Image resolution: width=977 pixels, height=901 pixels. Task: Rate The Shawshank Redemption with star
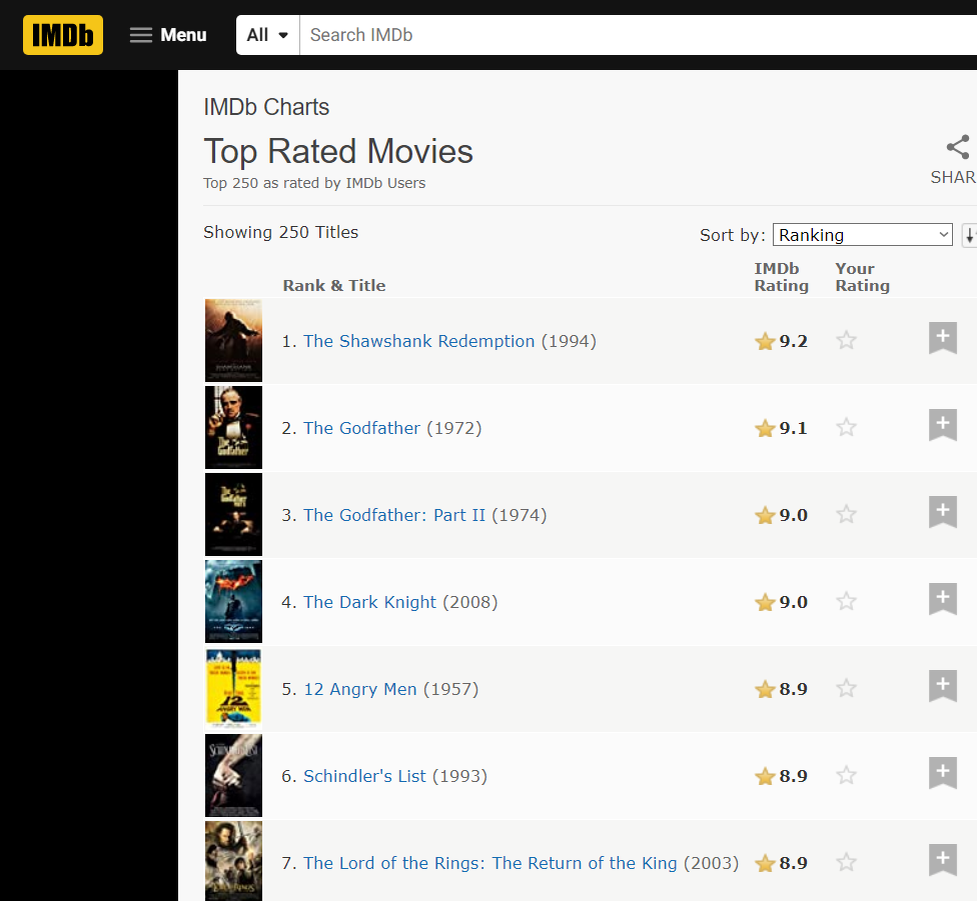click(846, 340)
